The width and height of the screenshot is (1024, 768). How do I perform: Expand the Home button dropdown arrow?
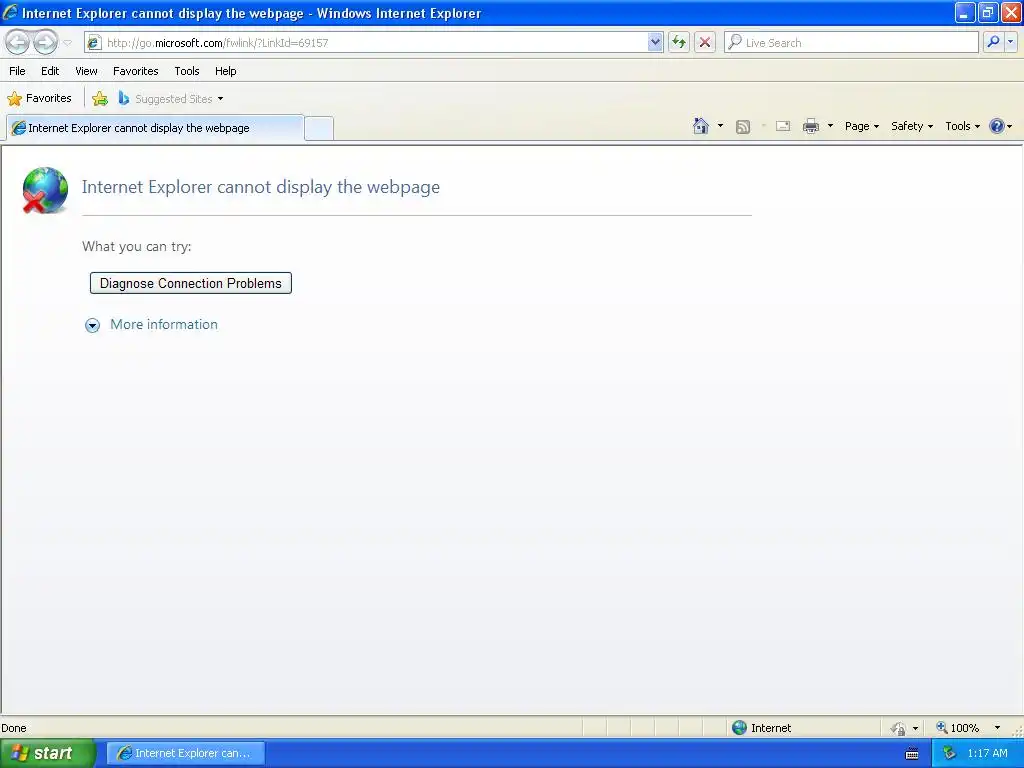pos(720,126)
